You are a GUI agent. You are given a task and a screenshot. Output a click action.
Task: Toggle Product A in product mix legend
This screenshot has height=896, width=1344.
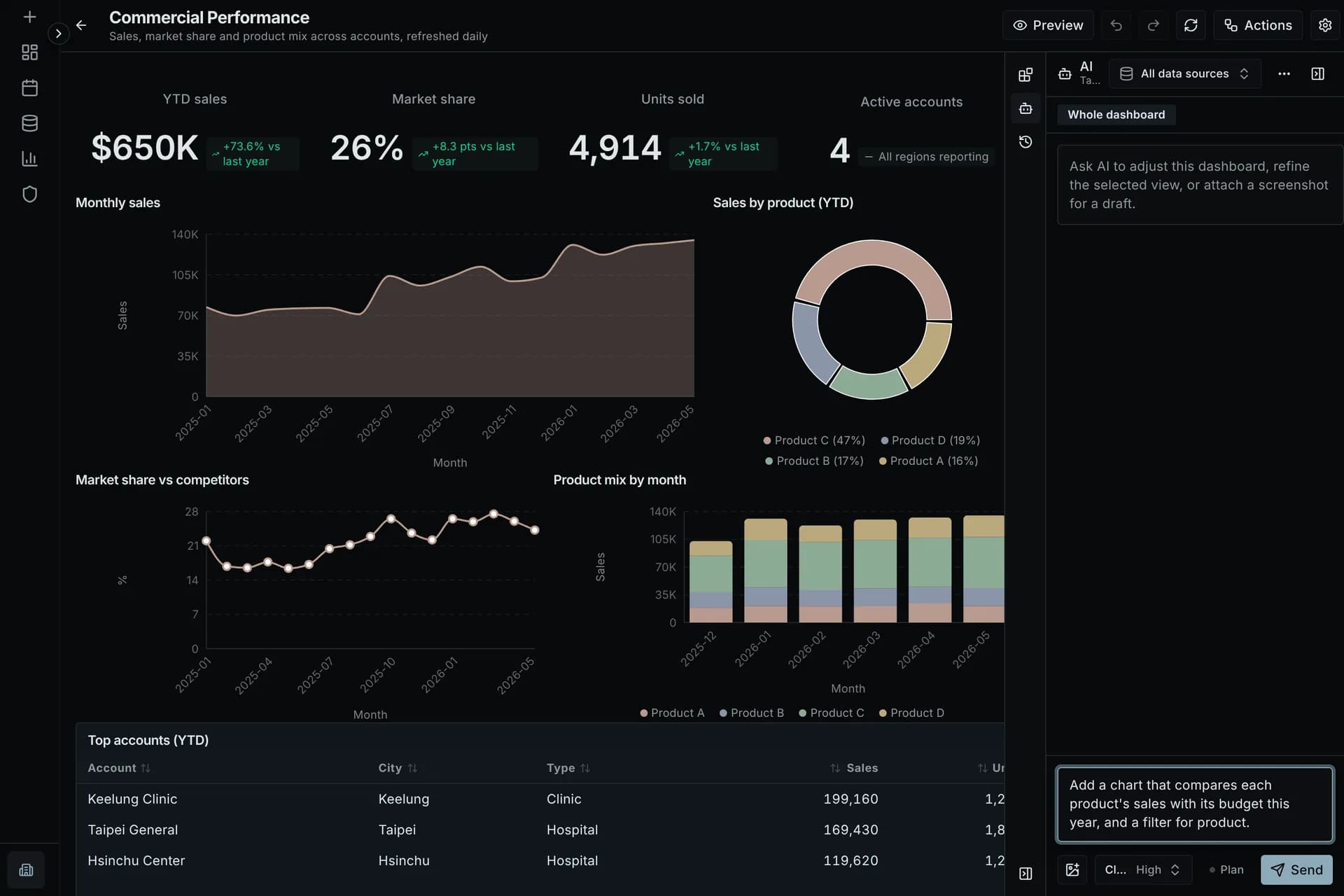tap(672, 713)
